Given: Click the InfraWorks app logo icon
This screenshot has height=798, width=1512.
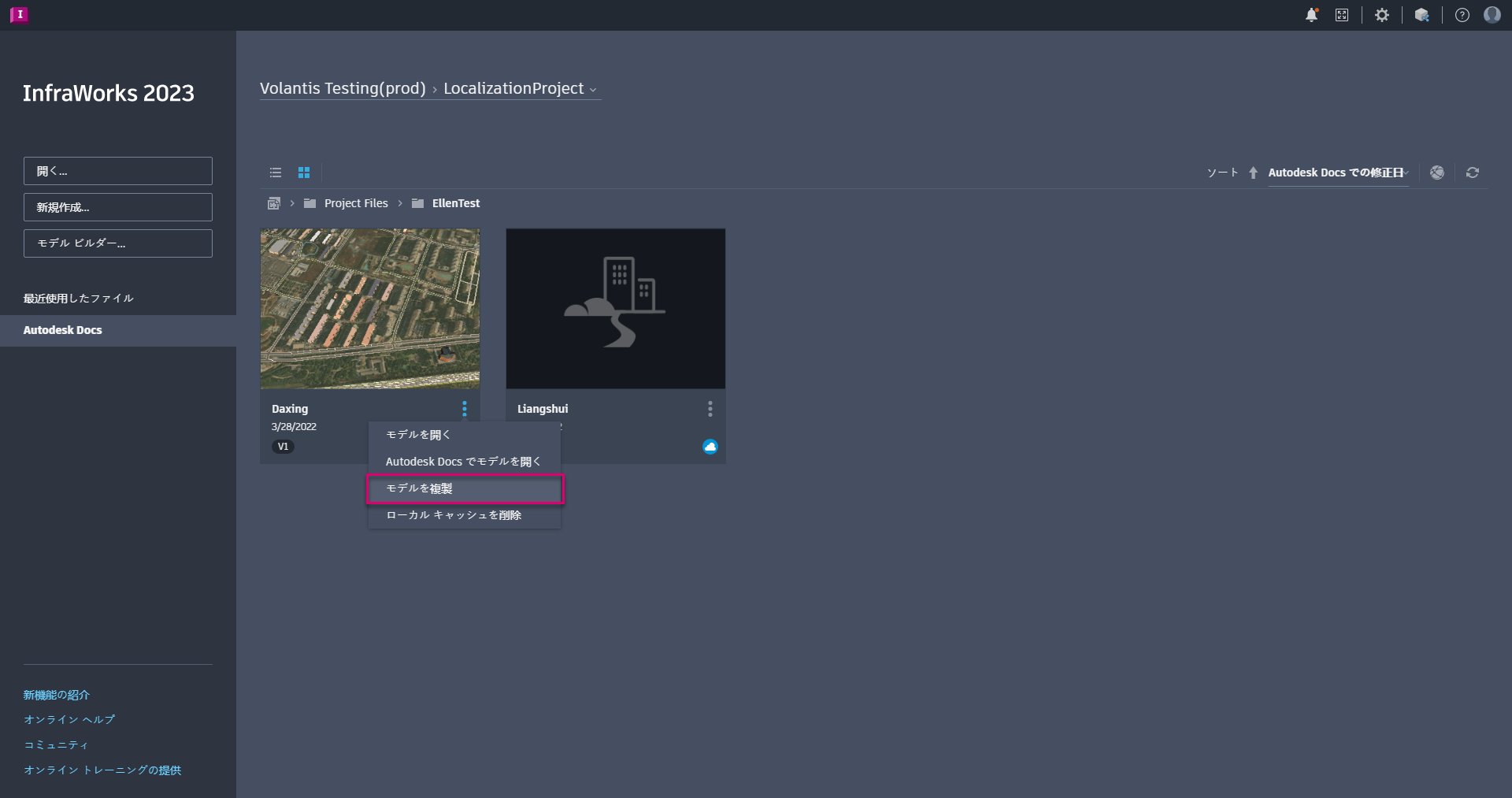Looking at the screenshot, I should pyautogui.click(x=20, y=15).
